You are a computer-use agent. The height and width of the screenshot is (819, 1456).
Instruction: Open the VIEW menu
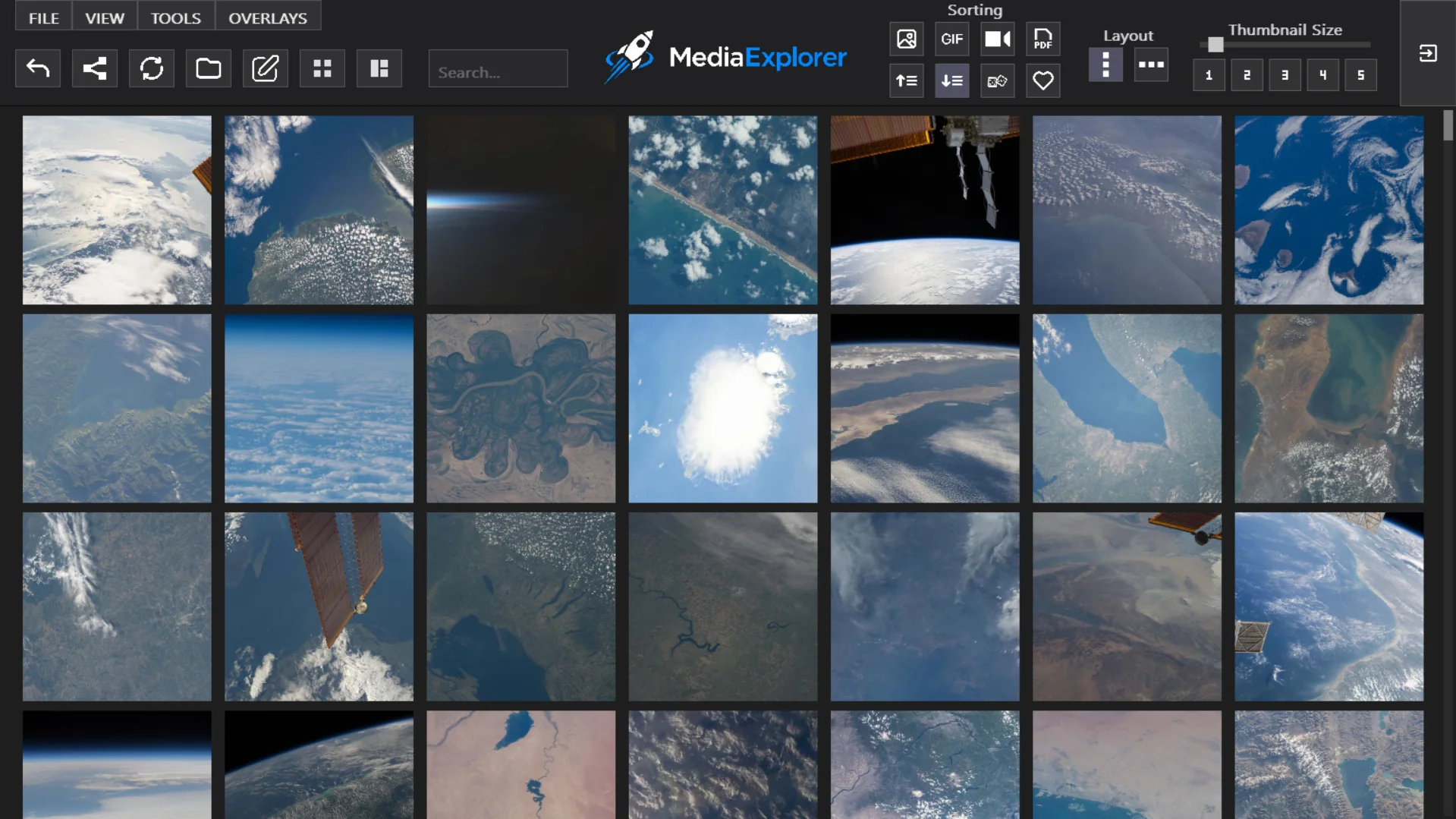pos(105,17)
